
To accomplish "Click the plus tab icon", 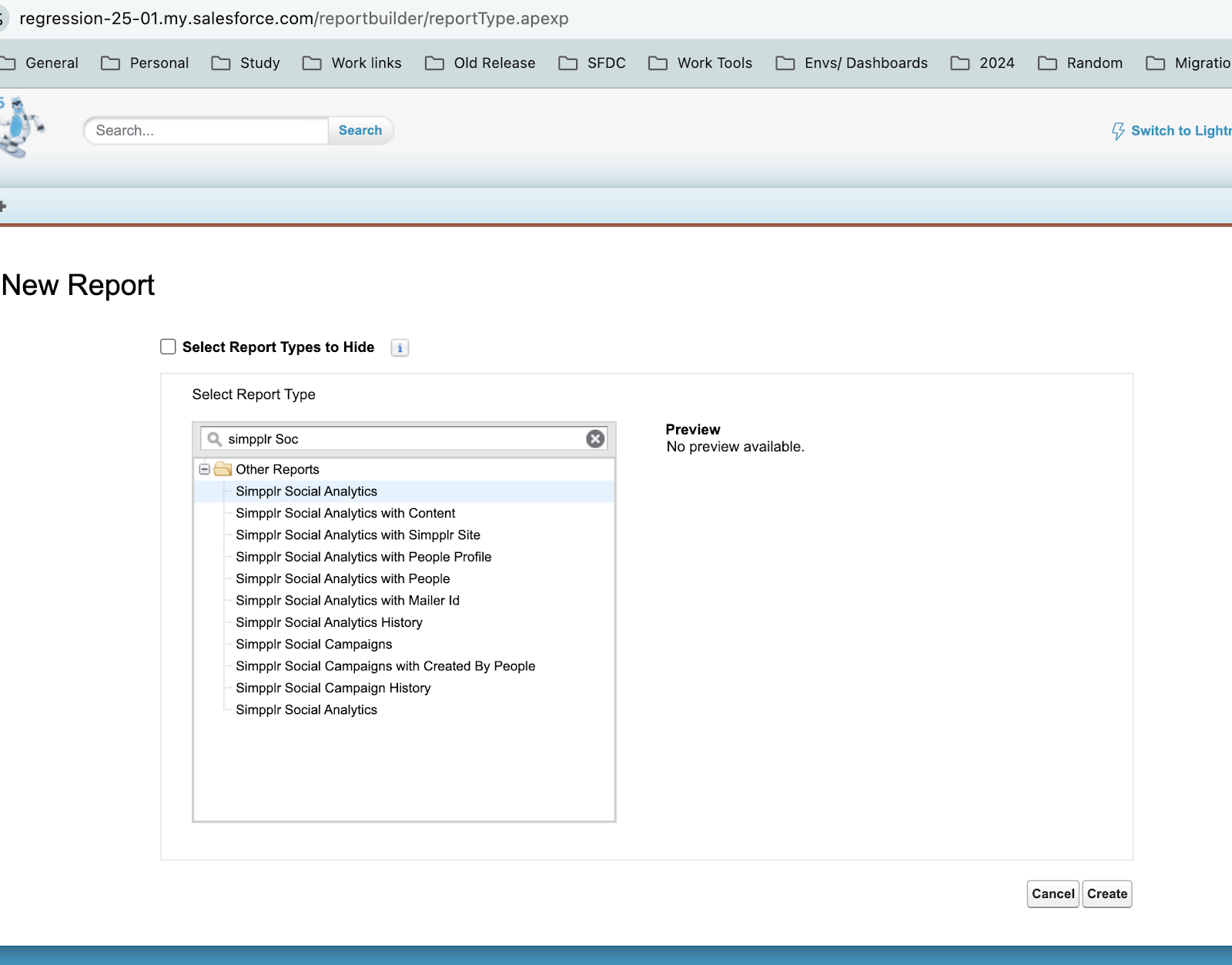I will coord(3,206).
